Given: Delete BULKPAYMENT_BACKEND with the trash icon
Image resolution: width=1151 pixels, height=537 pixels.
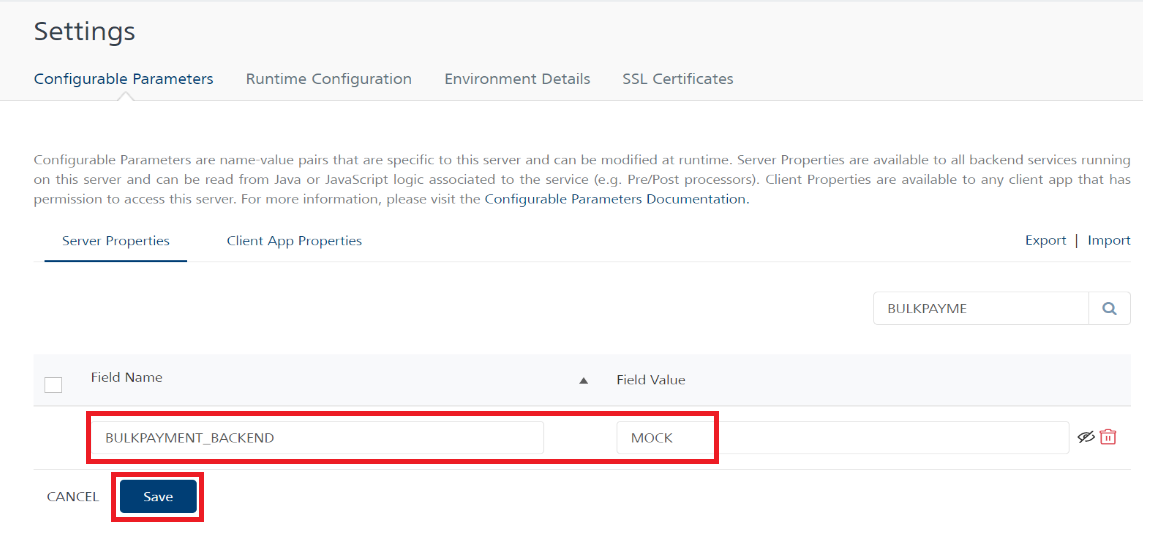Looking at the screenshot, I should point(1108,437).
